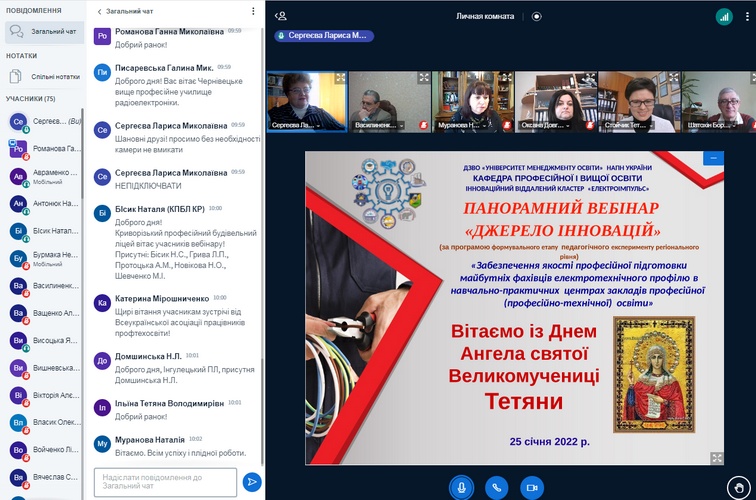Image resolution: width=756 pixels, height=500 pixels.
Task: Select participant Вікторія Але...
Action: pyautogui.click(x=44, y=395)
